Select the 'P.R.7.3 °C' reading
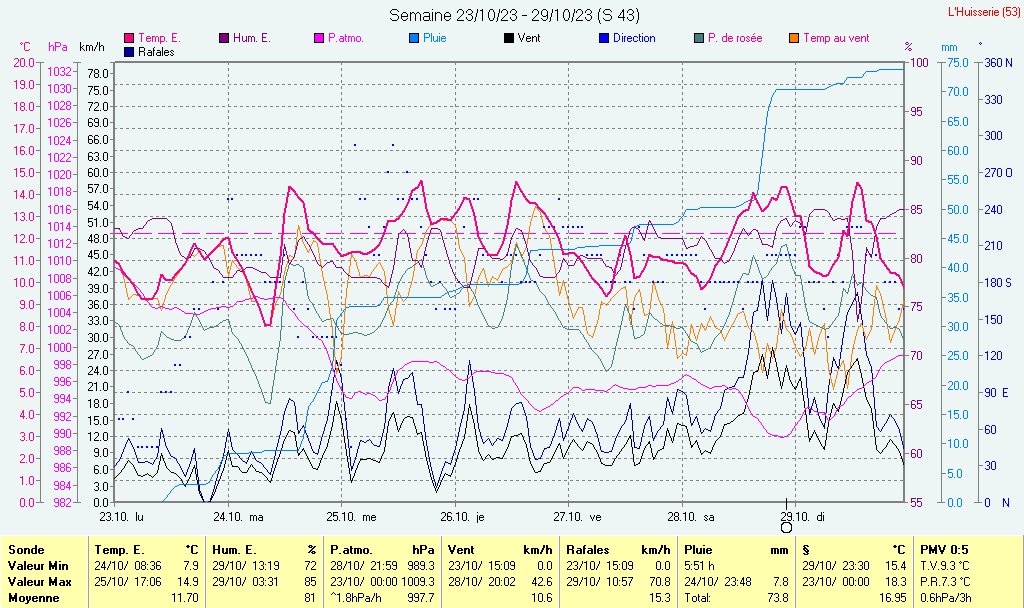 (945, 581)
